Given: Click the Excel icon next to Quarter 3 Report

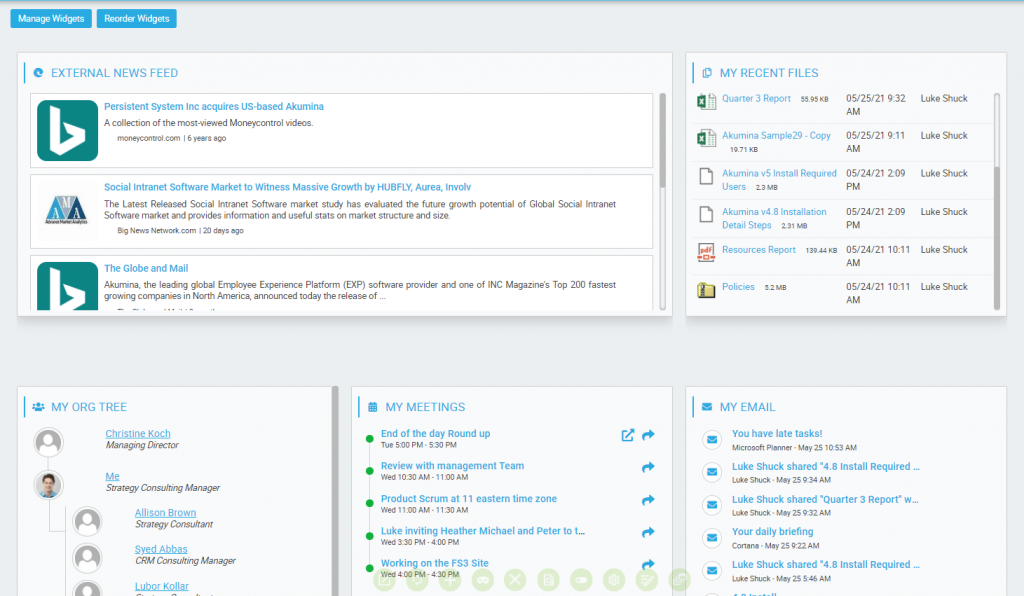Looking at the screenshot, I should click(x=706, y=101).
